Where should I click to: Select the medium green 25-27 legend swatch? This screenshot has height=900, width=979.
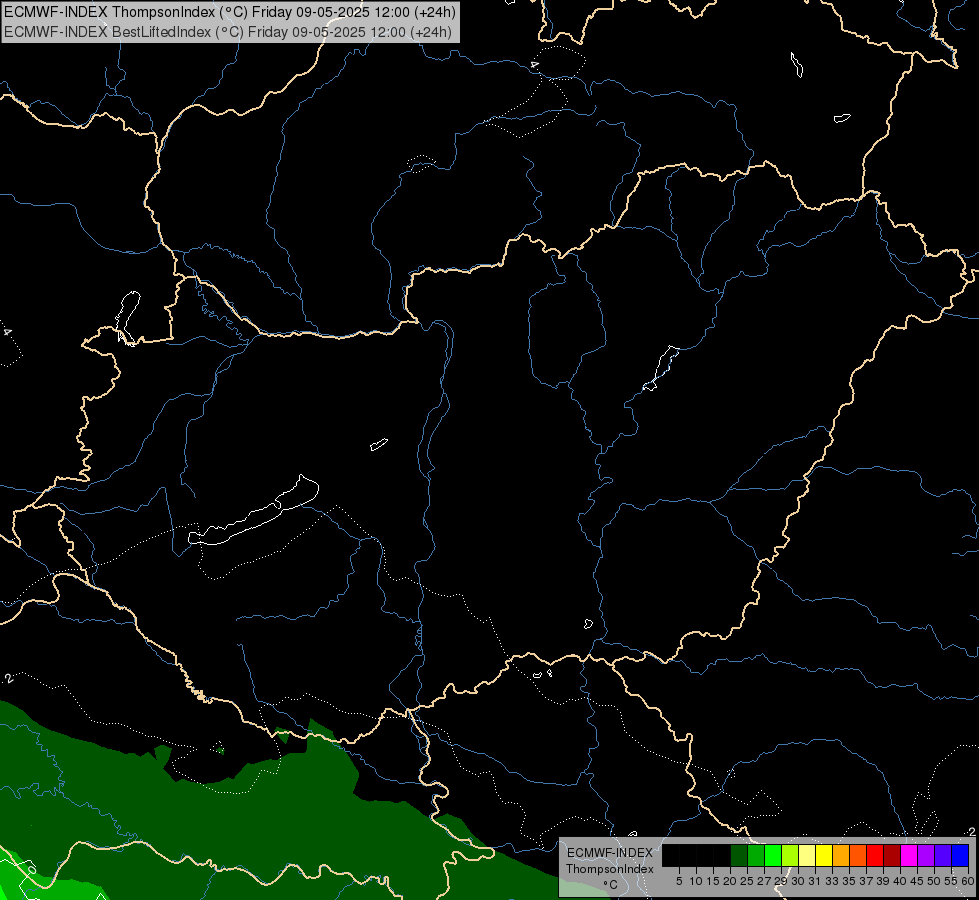point(756,855)
